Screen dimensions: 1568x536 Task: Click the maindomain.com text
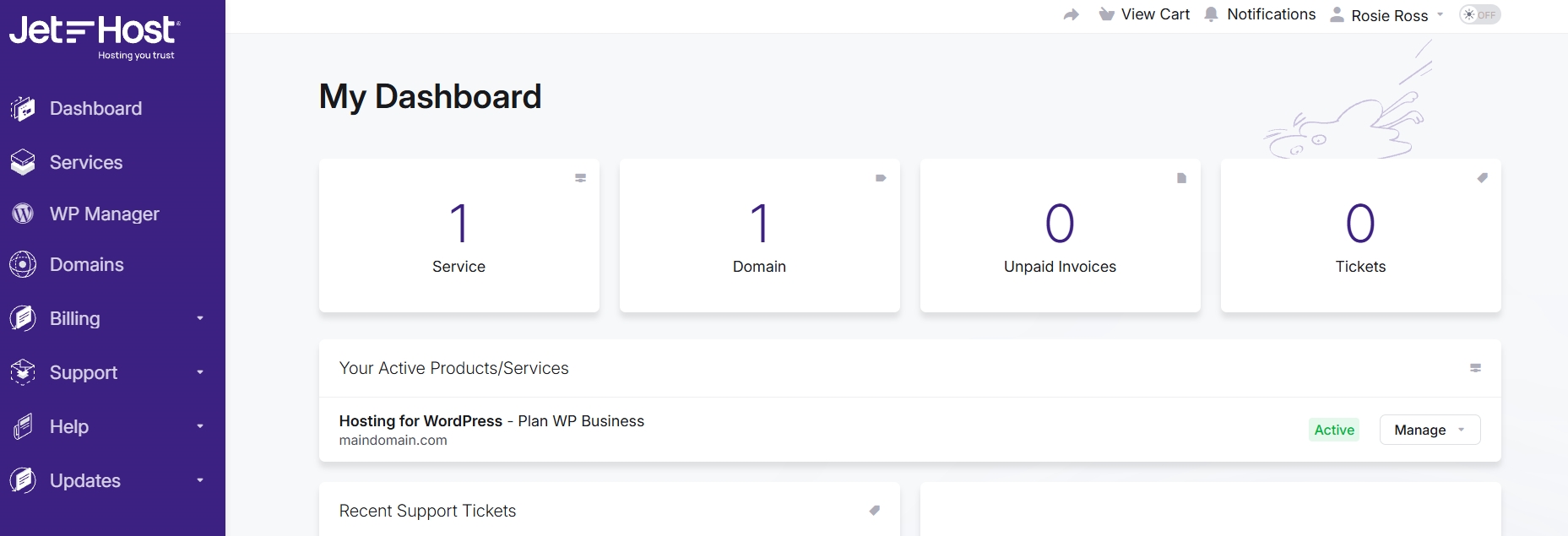pos(393,441)
